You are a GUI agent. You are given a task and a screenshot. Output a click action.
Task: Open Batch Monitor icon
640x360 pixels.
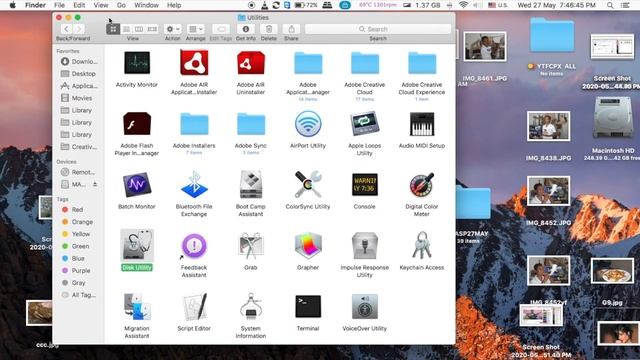click(x=137, y=184)
